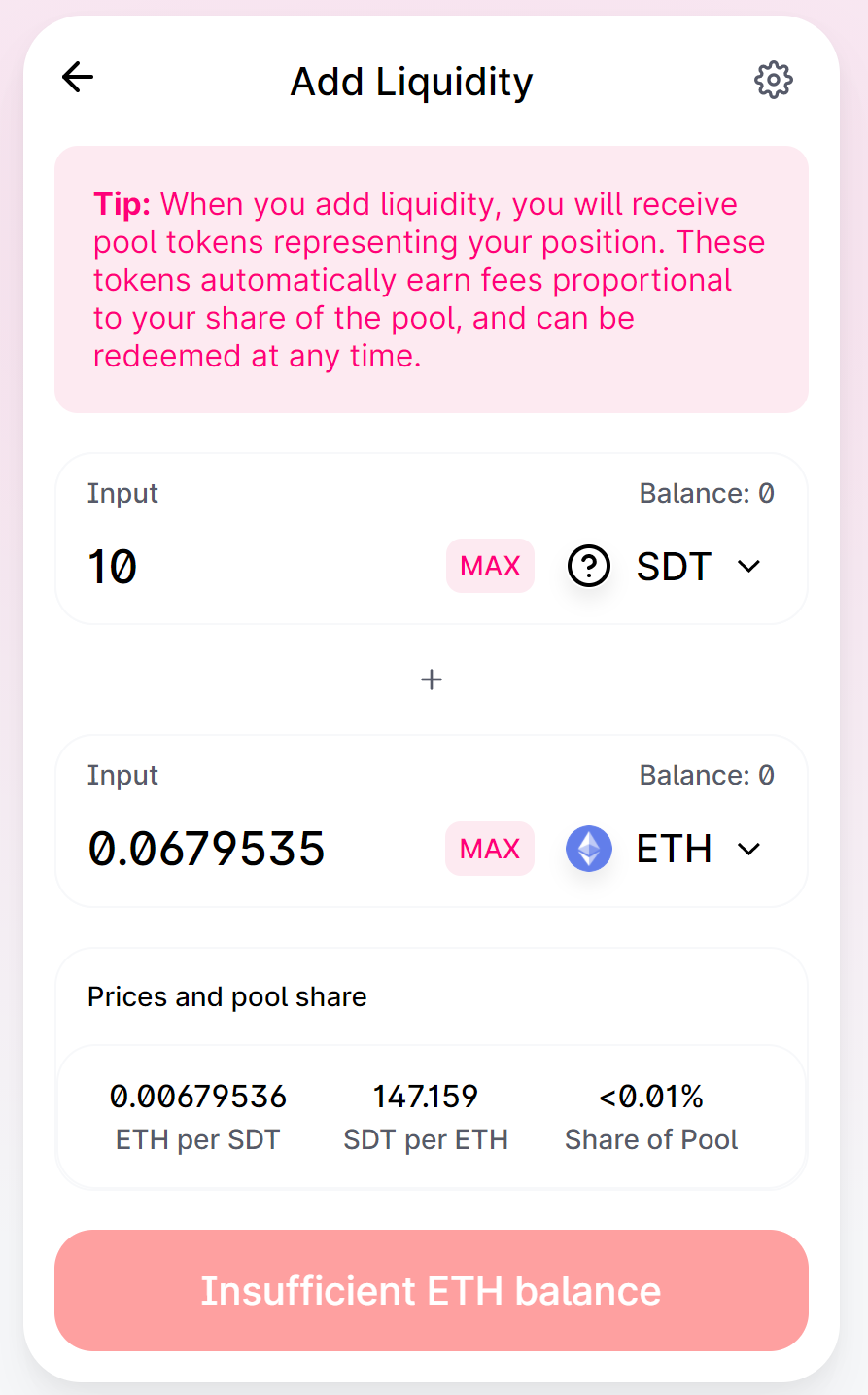Click the Add Liquidity title

pyautogui.click(x=412, y=82)
